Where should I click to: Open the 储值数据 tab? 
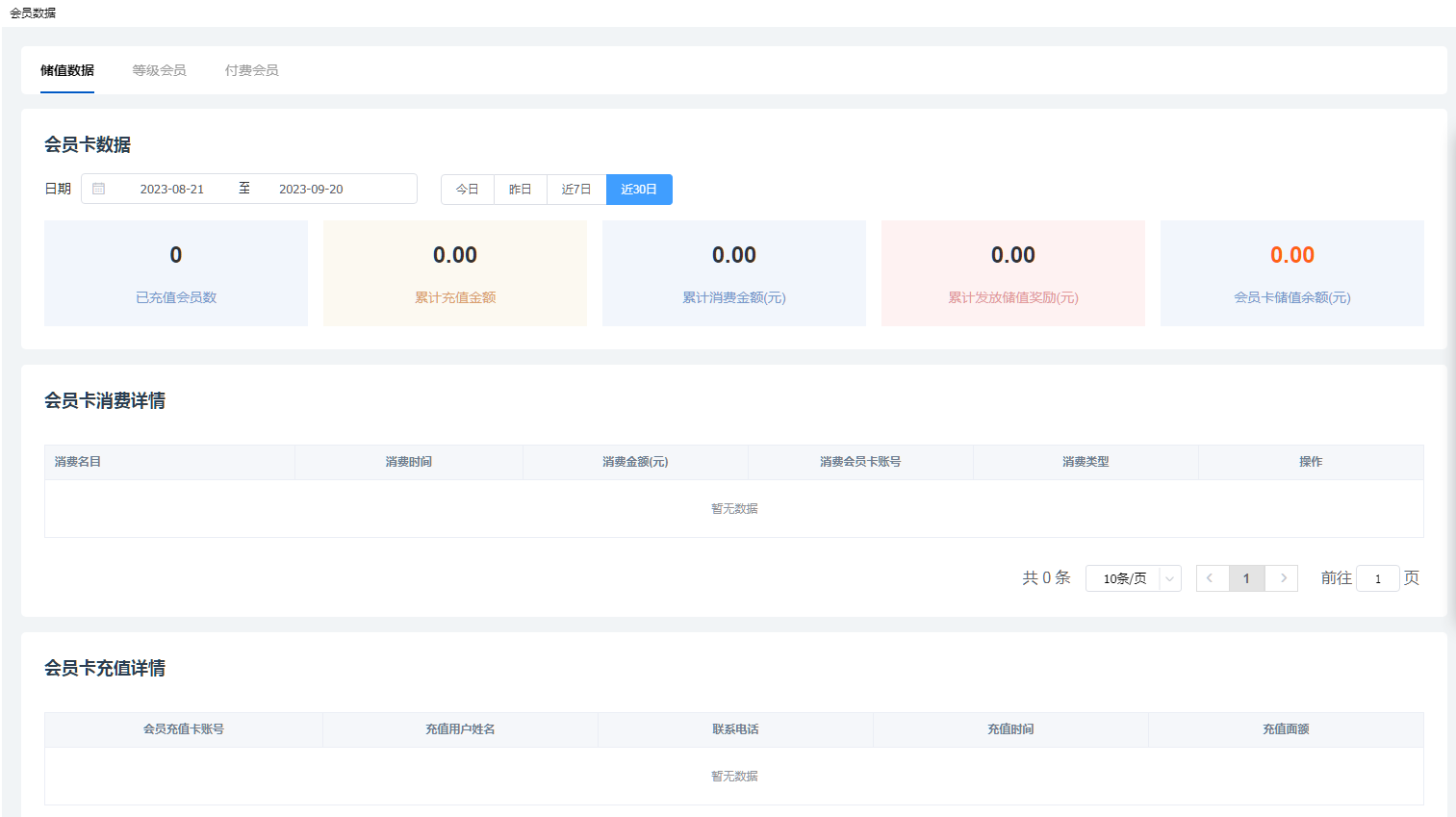[67, 70]
